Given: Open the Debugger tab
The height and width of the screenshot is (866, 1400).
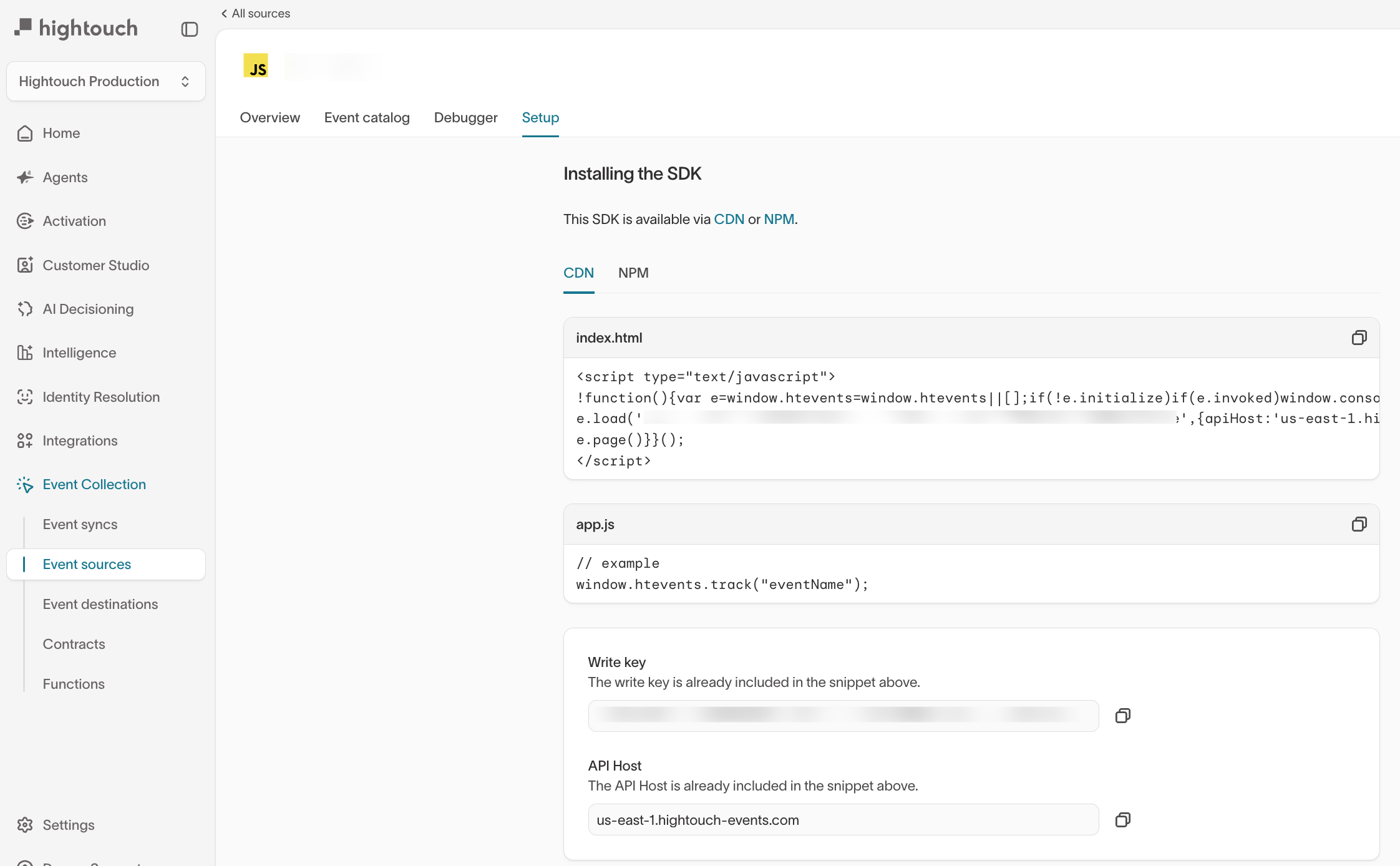Looking at the screenshot, I should click(x=465, y=117).
